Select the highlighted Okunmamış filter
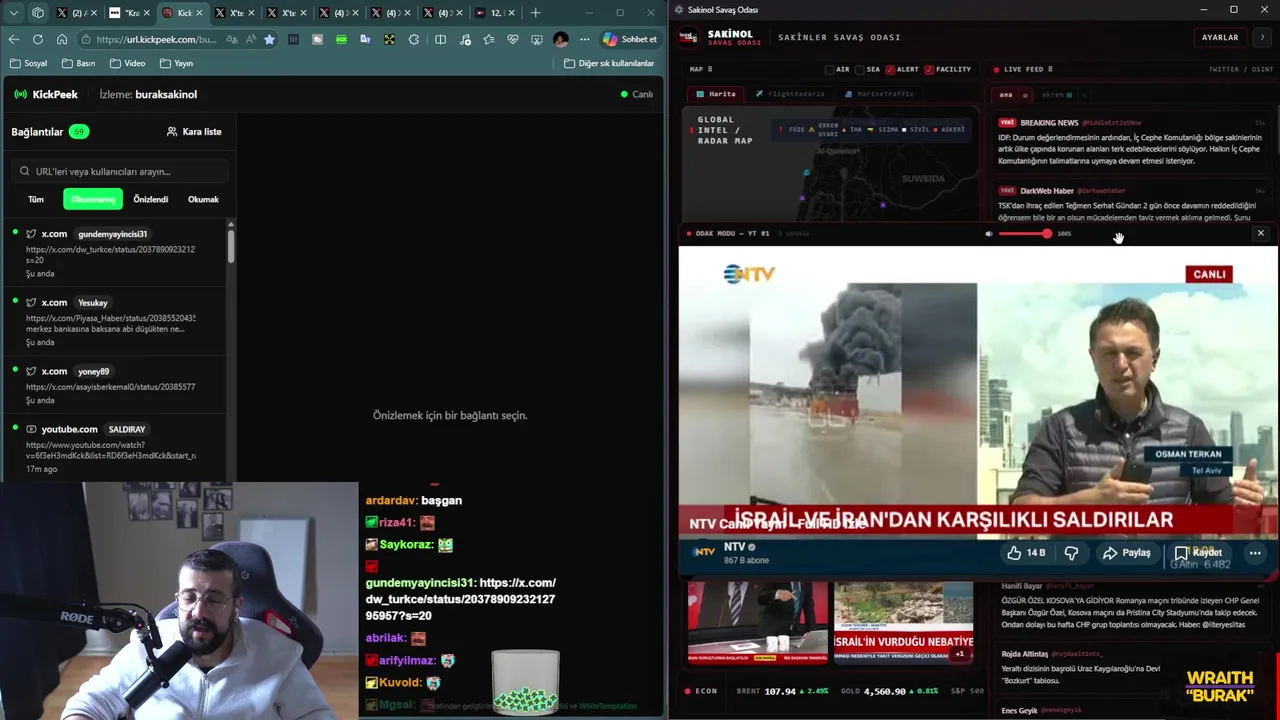 [x=93, y=199]
